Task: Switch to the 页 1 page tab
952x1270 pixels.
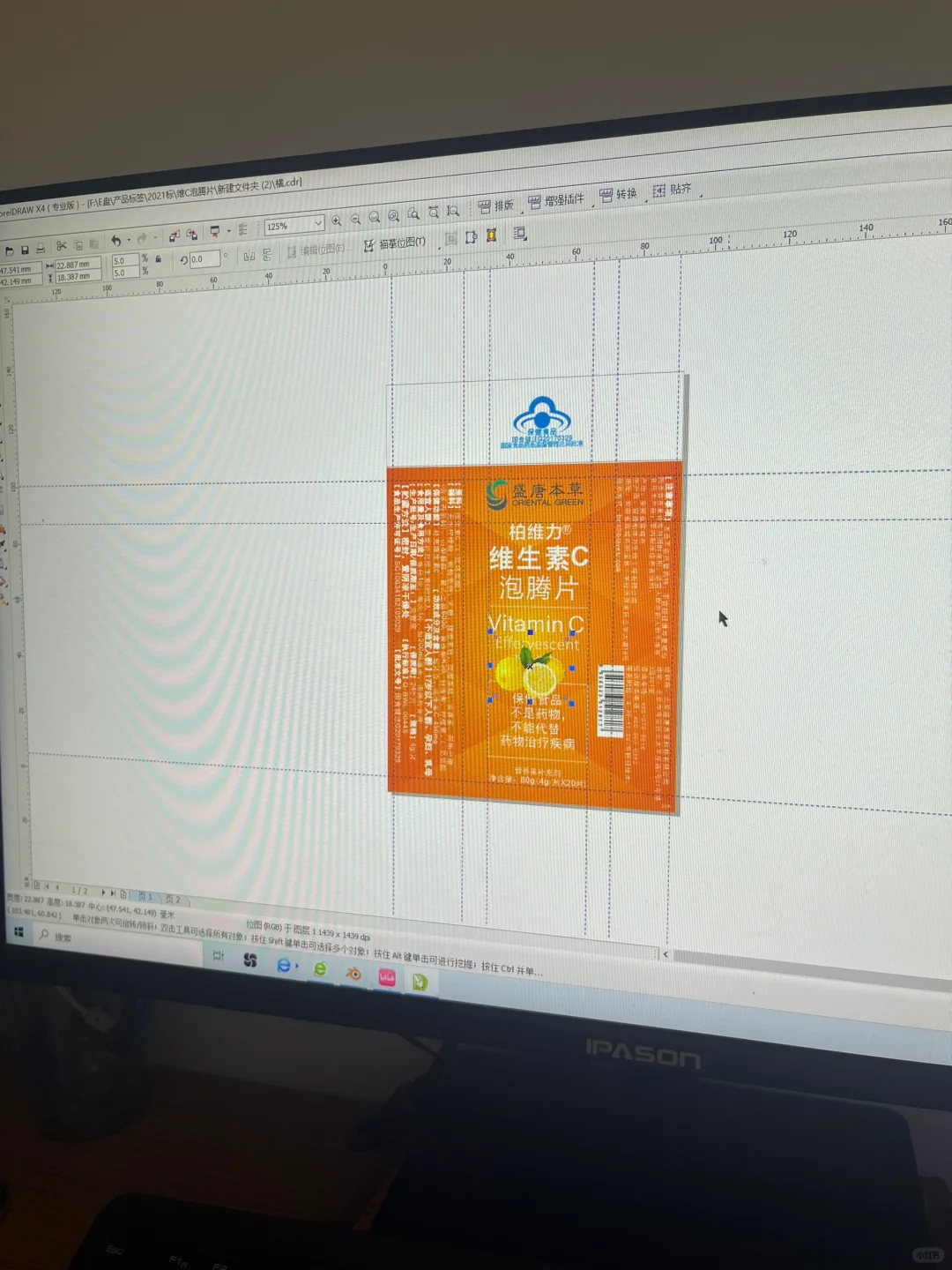Action: [x=145, y=897]
